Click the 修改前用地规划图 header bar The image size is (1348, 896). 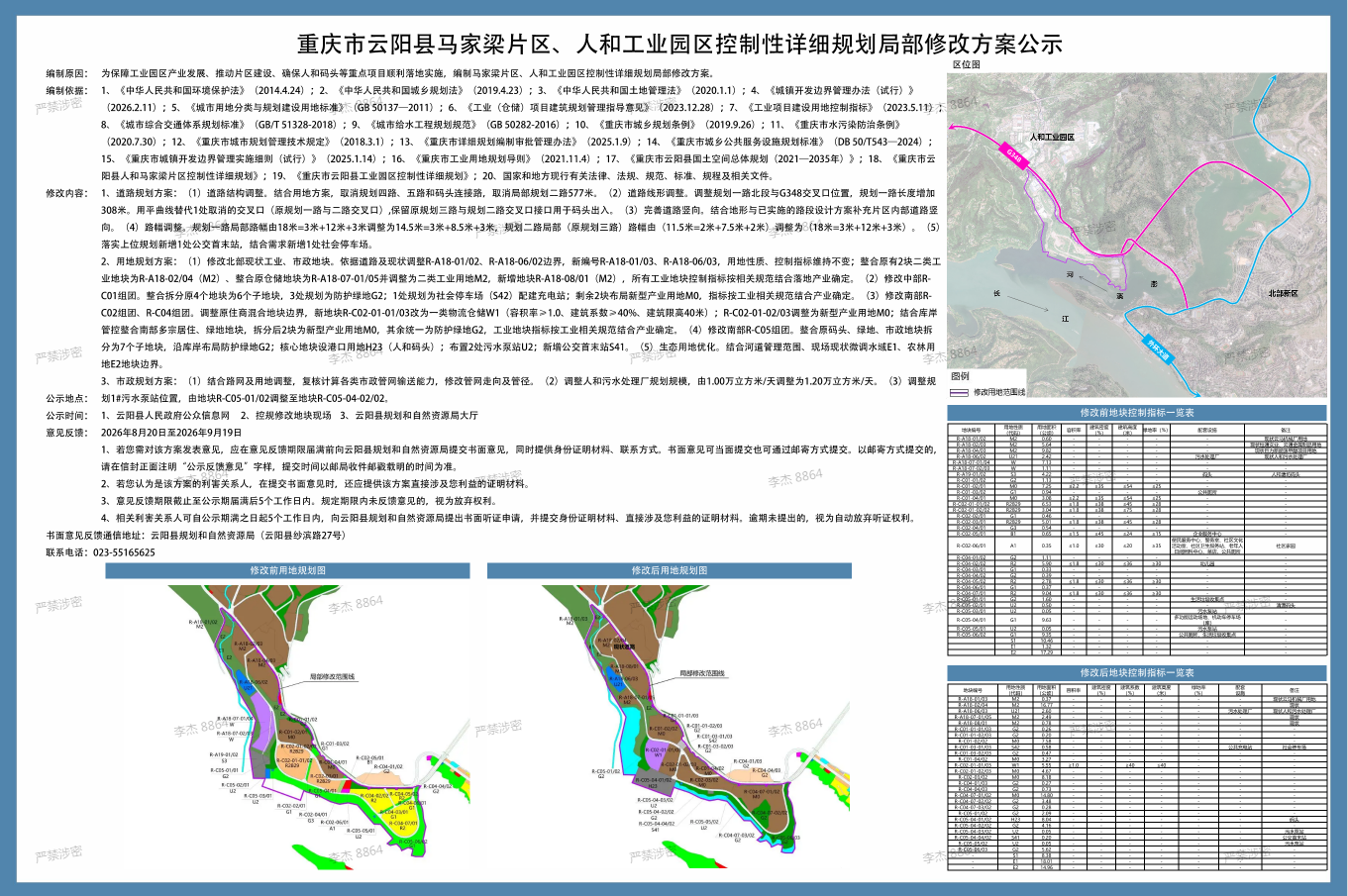(287, 570)
